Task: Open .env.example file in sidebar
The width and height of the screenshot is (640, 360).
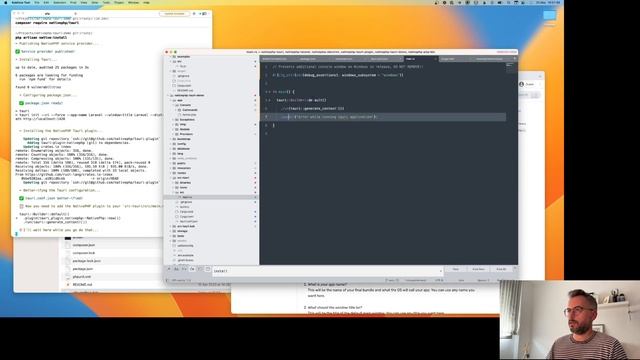Action: pos(185,255)
